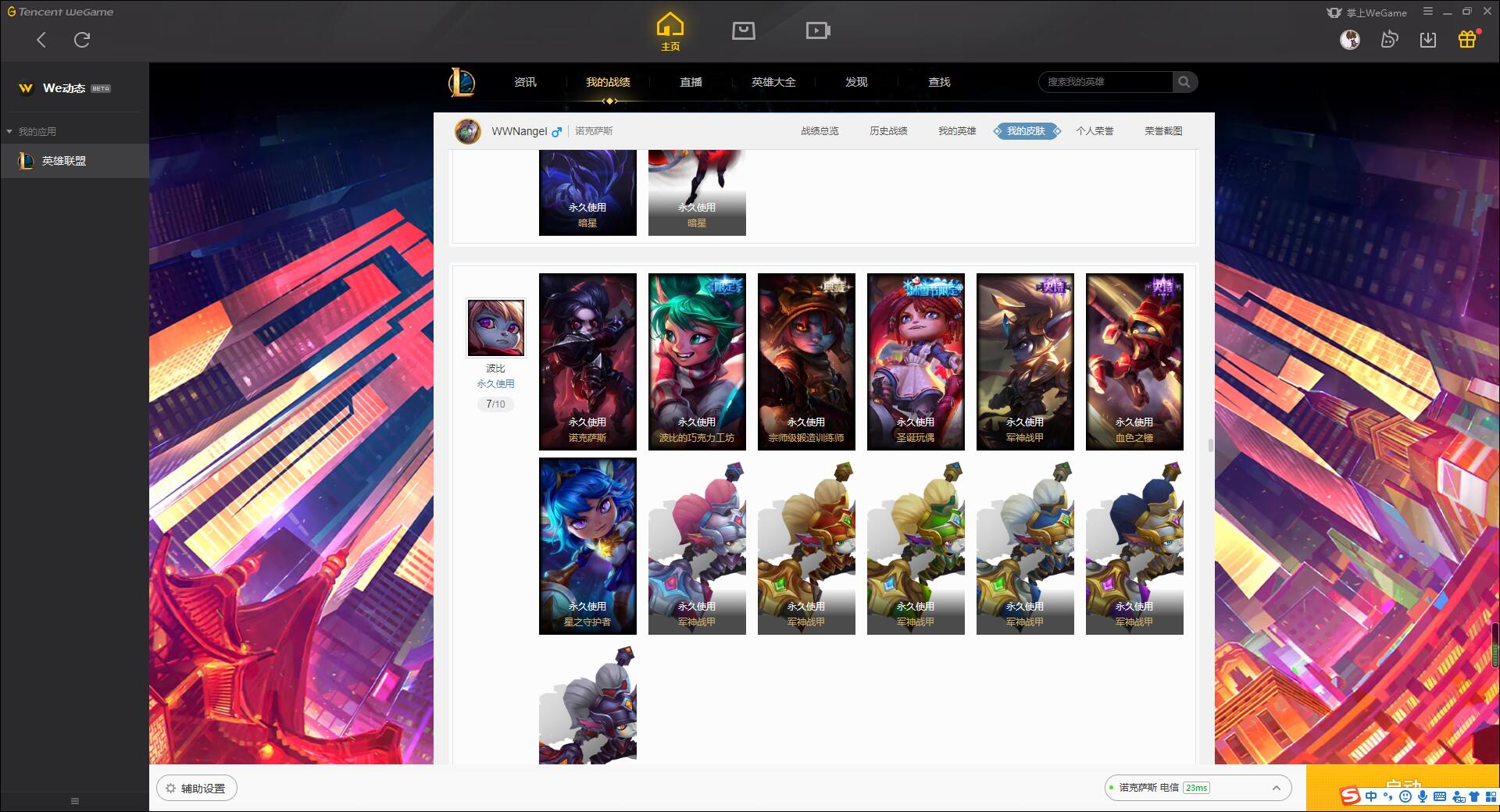Click the Tencent WeGame title logo
This screenshot has height=812, width=1500.
(x=60, y=12)
